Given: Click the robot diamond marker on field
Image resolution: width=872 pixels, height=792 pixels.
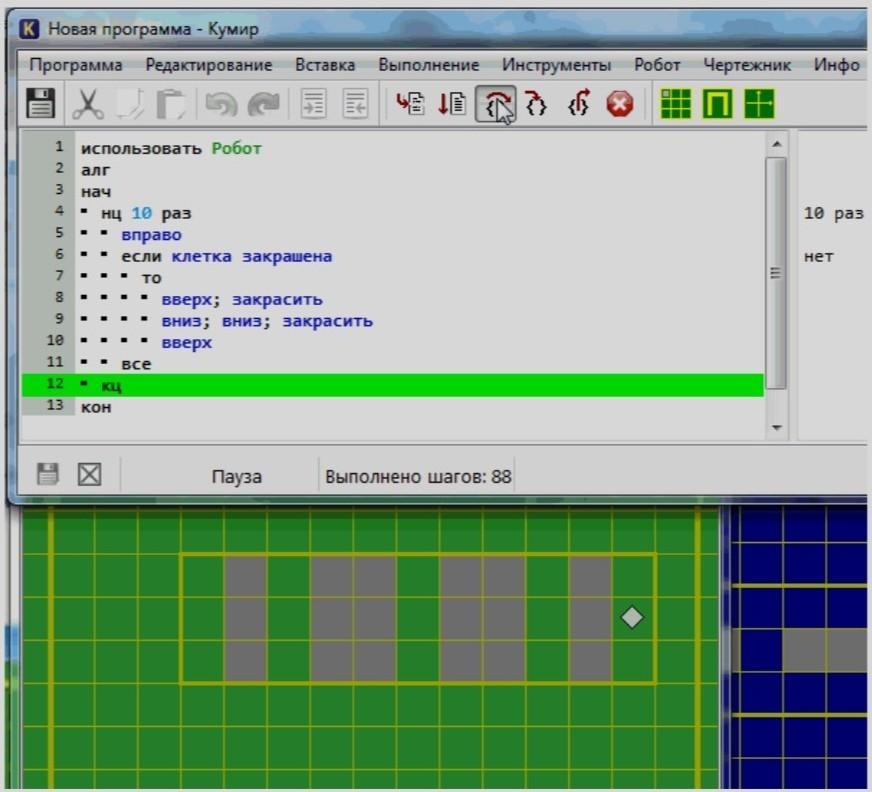Looking at the screenshot, I should tap(632, 618).
